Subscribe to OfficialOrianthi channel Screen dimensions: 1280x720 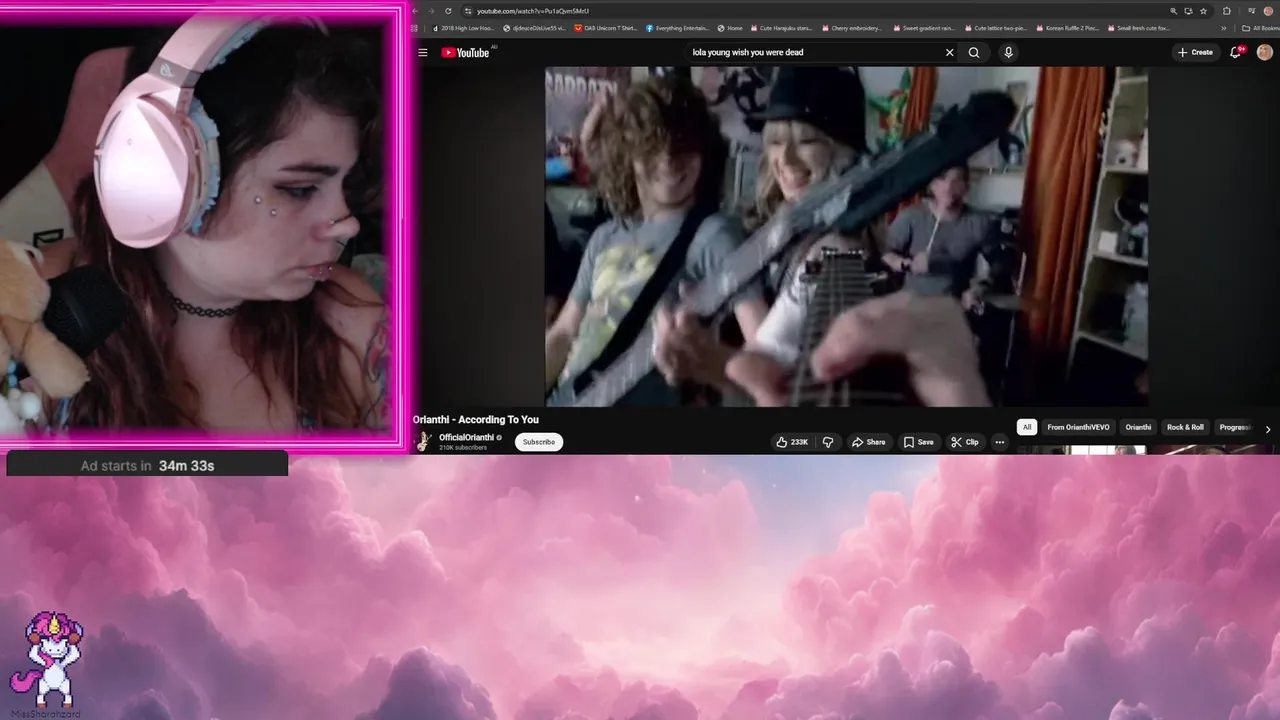pos(539,442)
